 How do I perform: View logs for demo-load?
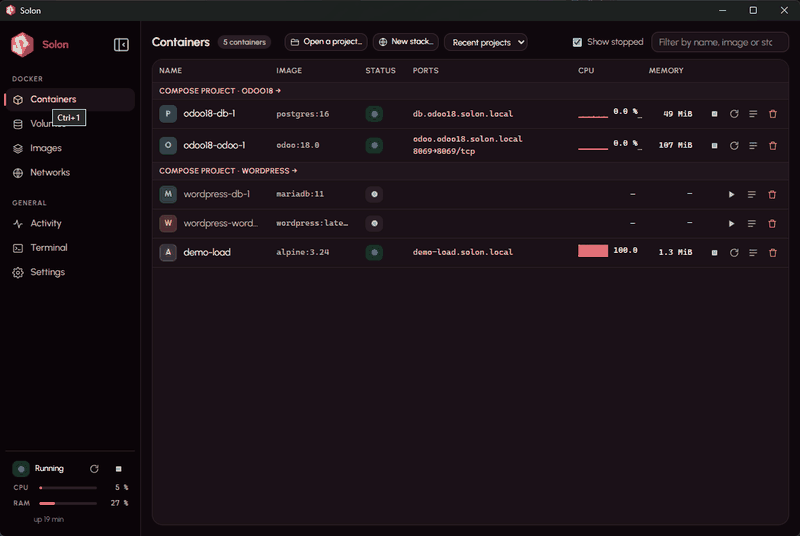[753, 252]
